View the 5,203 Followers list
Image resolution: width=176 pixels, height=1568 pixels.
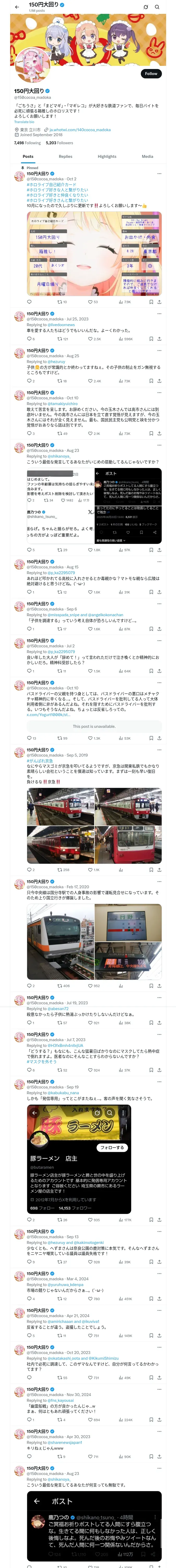point(59,143)
